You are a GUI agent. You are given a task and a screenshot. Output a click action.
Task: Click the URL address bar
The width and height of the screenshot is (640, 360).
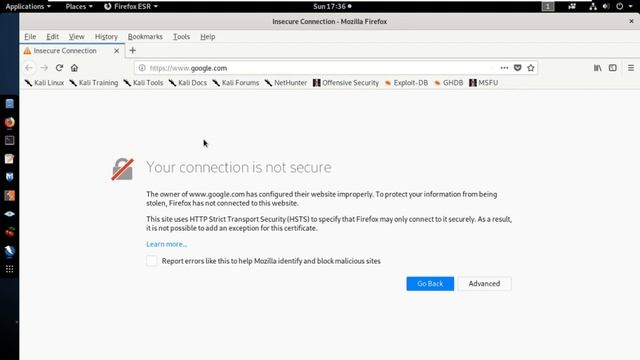pyautogui.click(x=318, y=68)
